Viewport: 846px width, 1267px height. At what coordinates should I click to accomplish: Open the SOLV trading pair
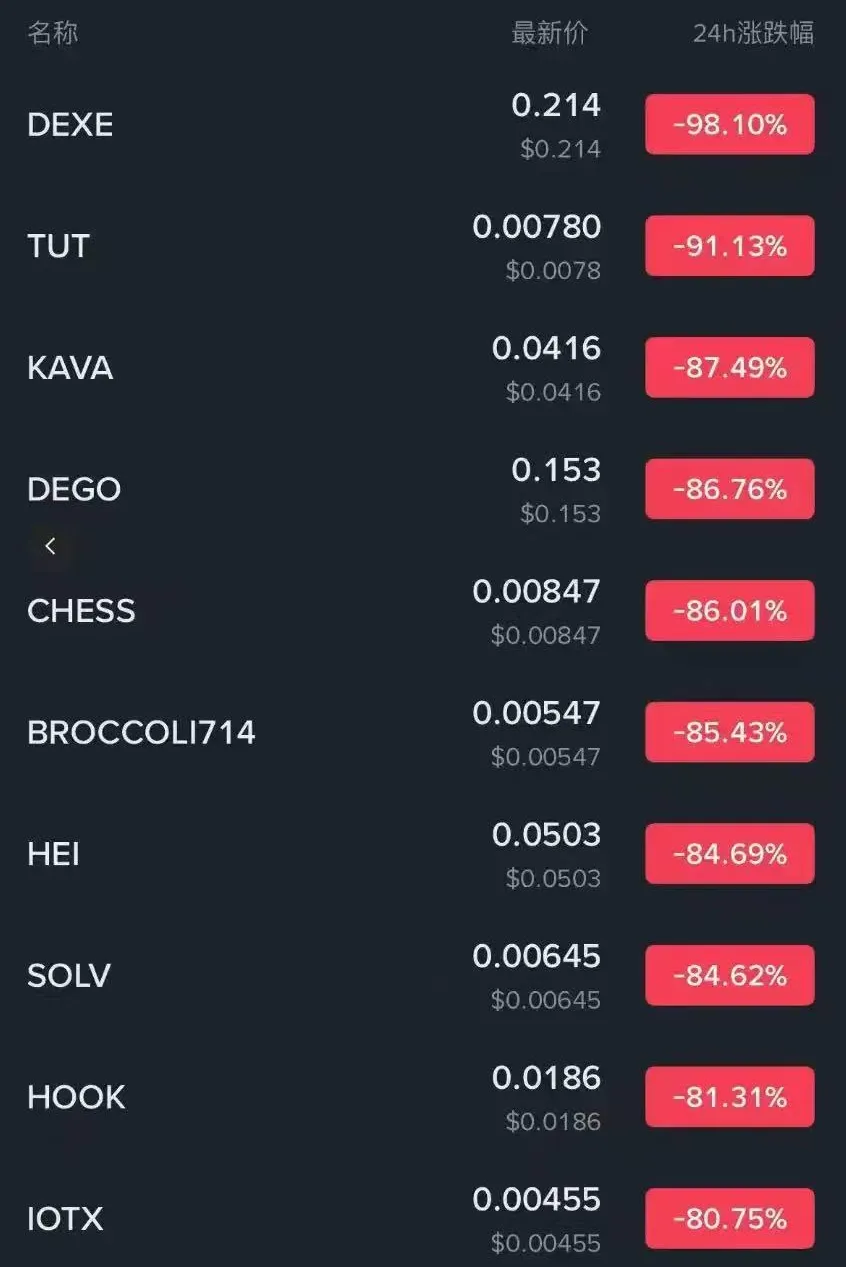[x=69, y=976]
